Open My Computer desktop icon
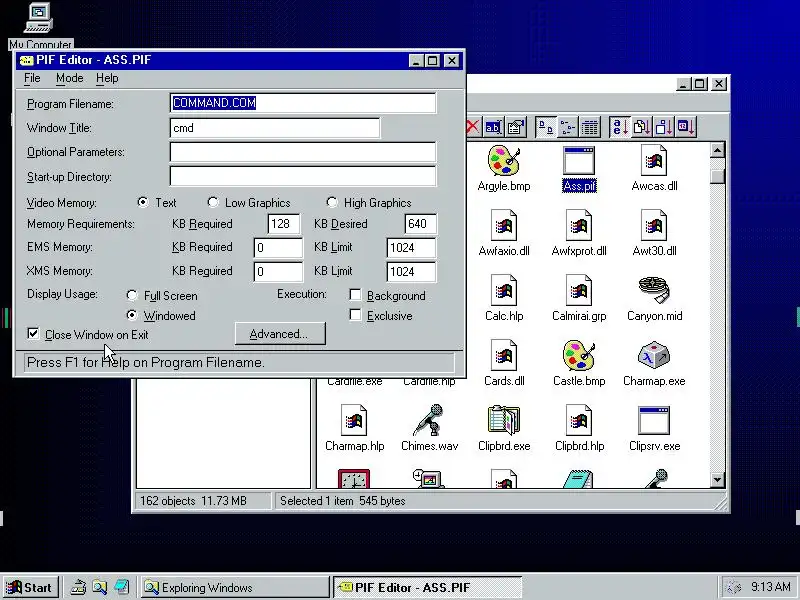 coord(40,24)
